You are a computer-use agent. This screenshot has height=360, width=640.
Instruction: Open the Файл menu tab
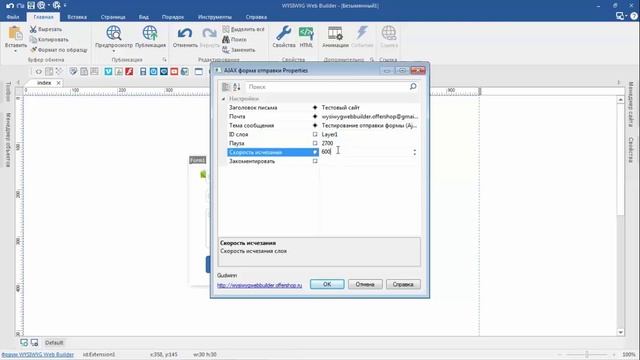pyautogui.click(x=13, y=17)
